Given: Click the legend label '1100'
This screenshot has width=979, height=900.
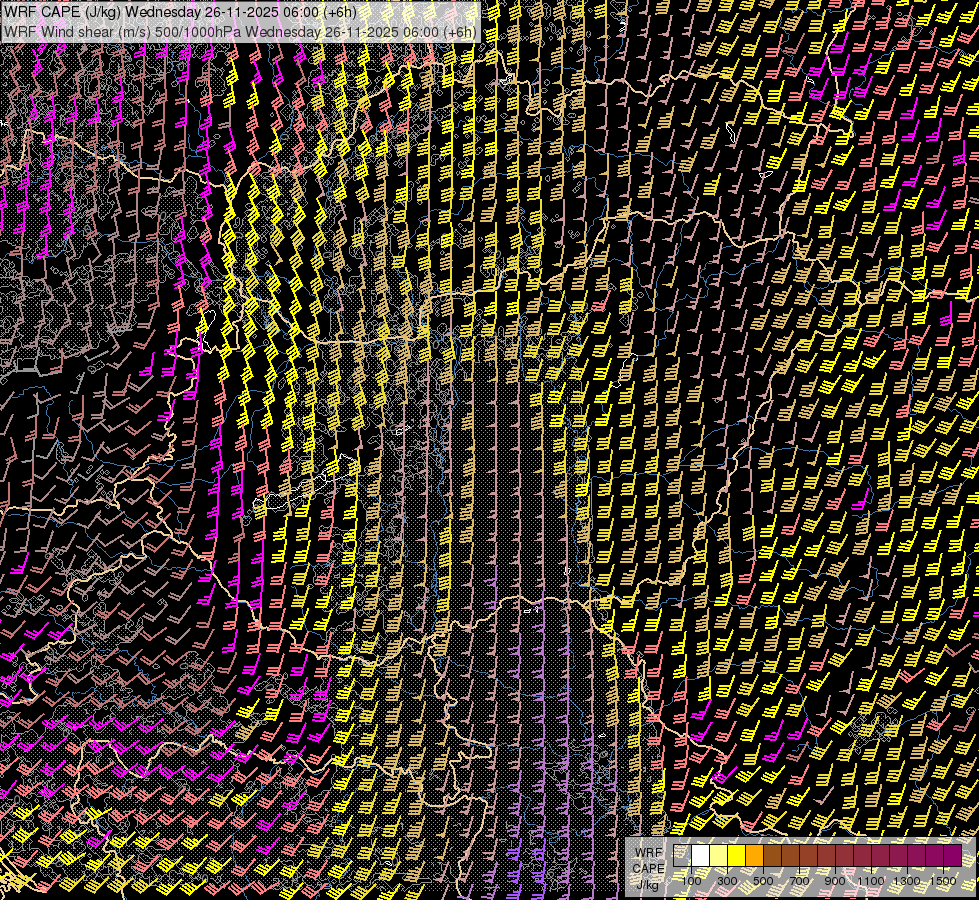Looking at the screenshot, I should (871, 881).
